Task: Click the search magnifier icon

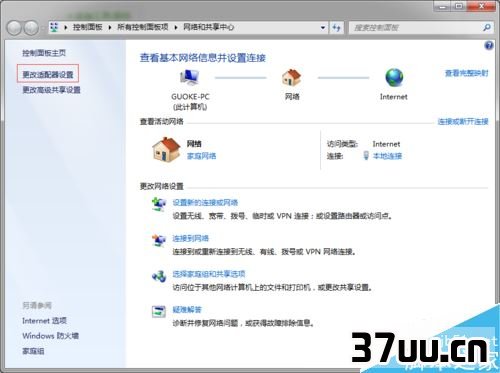Action: coord(487,28)
